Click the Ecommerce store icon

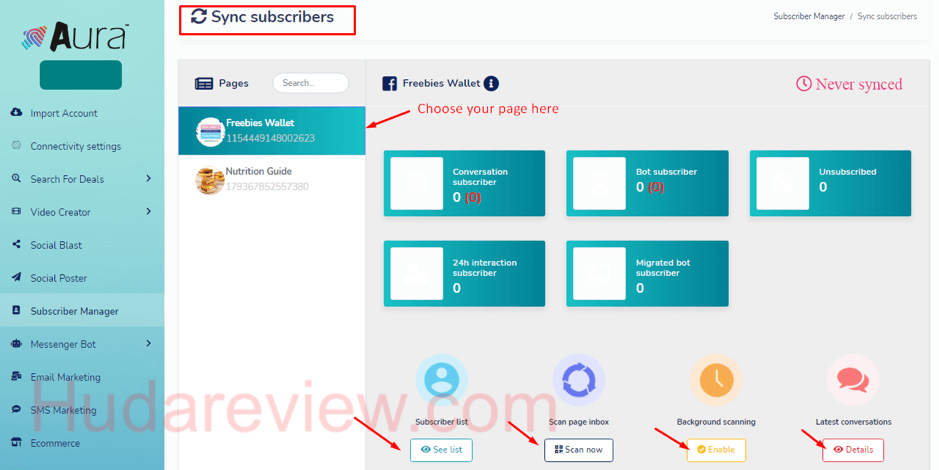pyautogui.click(x=17, y=442)
